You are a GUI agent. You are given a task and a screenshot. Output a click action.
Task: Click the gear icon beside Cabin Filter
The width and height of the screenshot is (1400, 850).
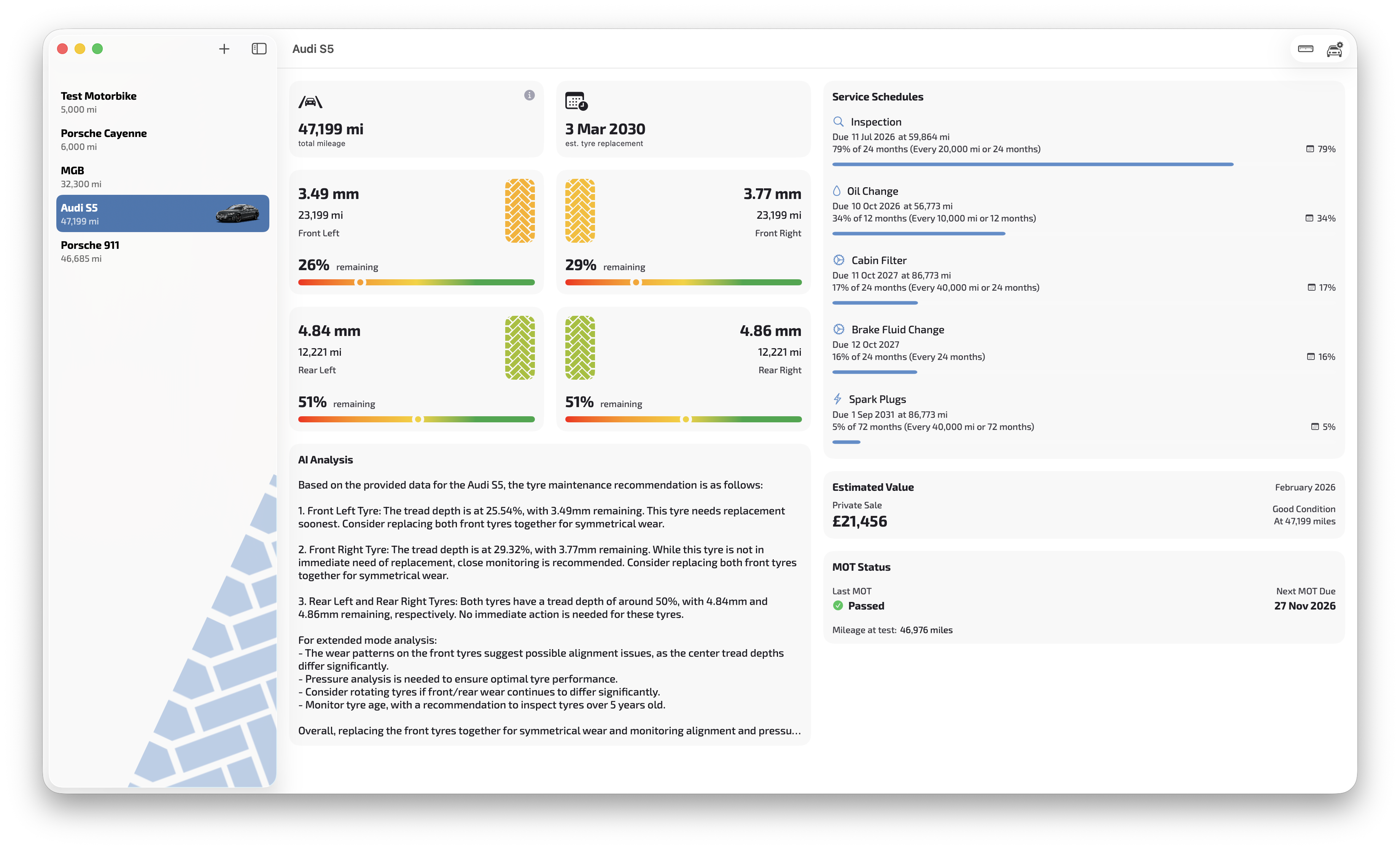tap(838, 259)
